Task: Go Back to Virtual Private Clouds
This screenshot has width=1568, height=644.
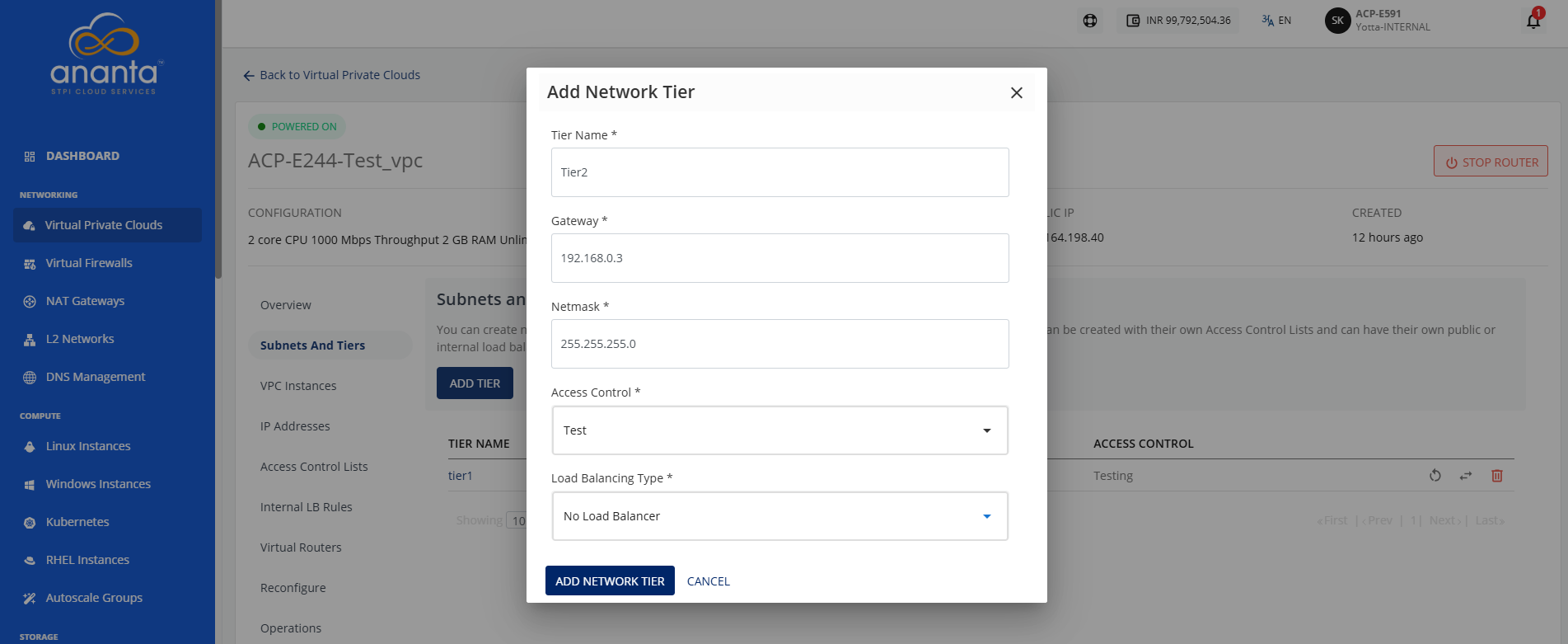Action: (x=331, y=75)
